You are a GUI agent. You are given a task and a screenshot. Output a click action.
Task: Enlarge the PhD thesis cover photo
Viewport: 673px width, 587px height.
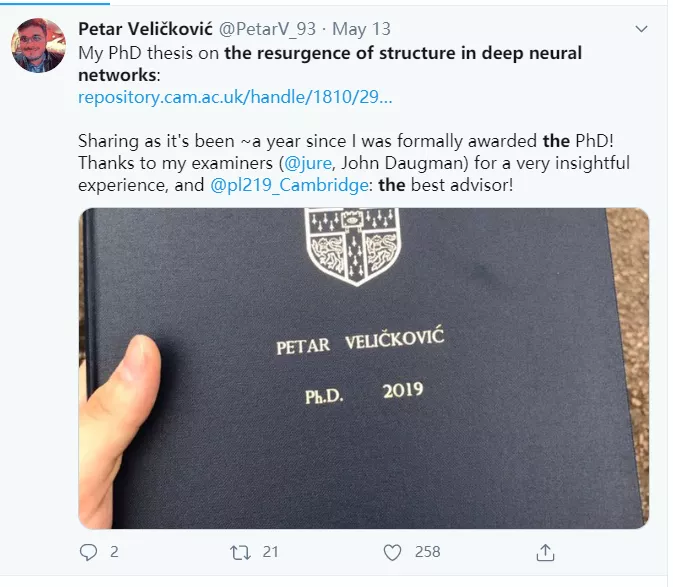364,368
